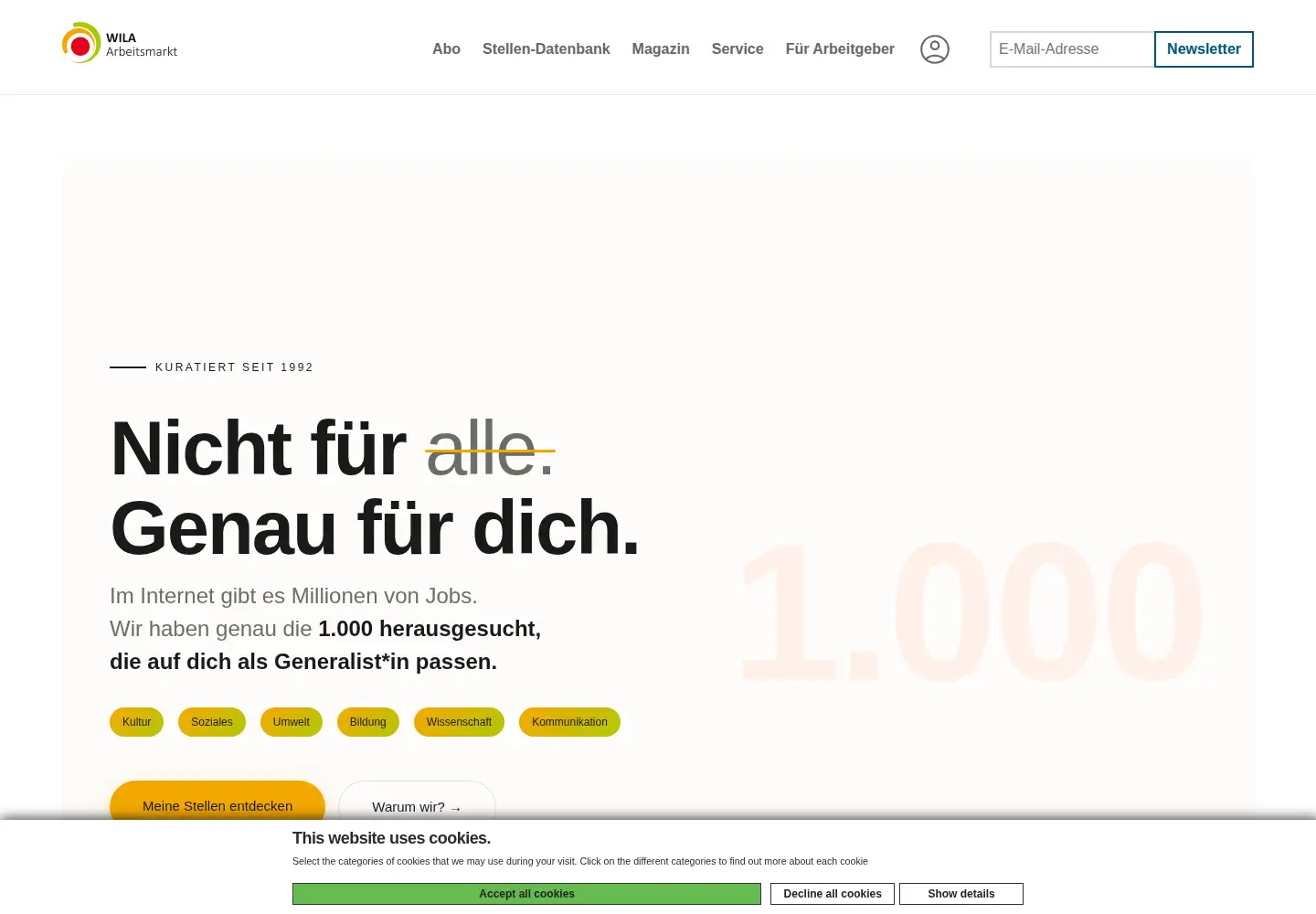Click Meine Stellen entdecken button
The height and width of the screenshot is (914, 1316).
click(218, 801)
